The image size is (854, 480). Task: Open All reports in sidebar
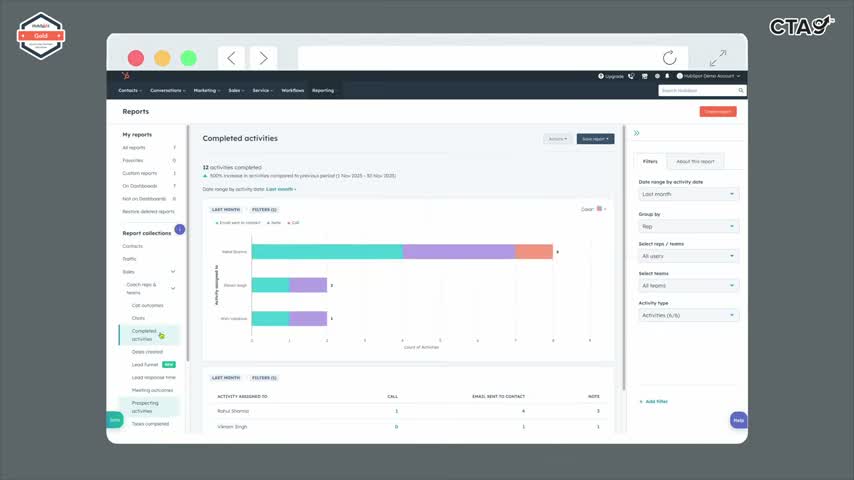tap(133, 148)
